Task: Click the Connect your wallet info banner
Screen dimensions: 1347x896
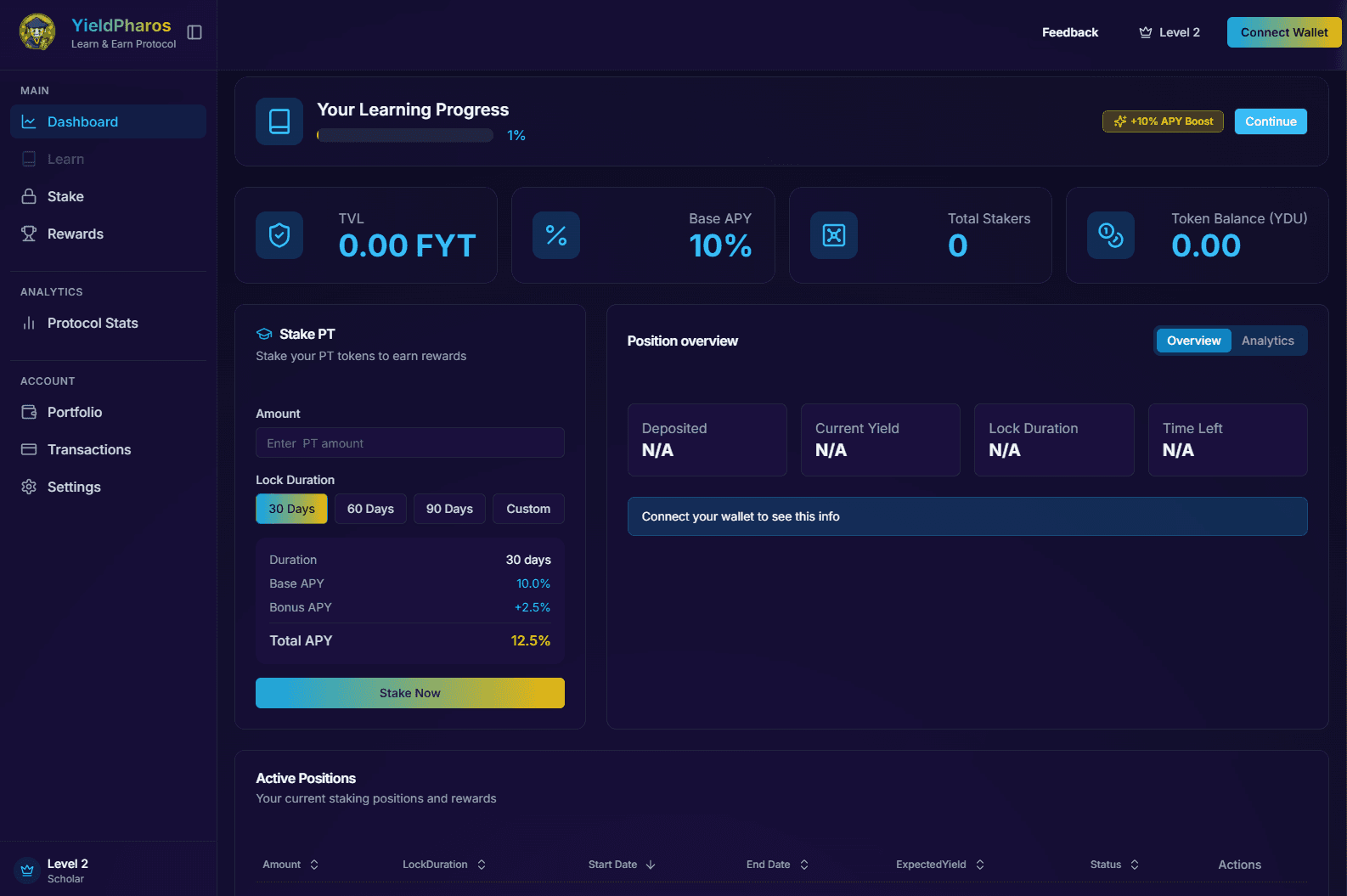Action: [x=967, y=516]
